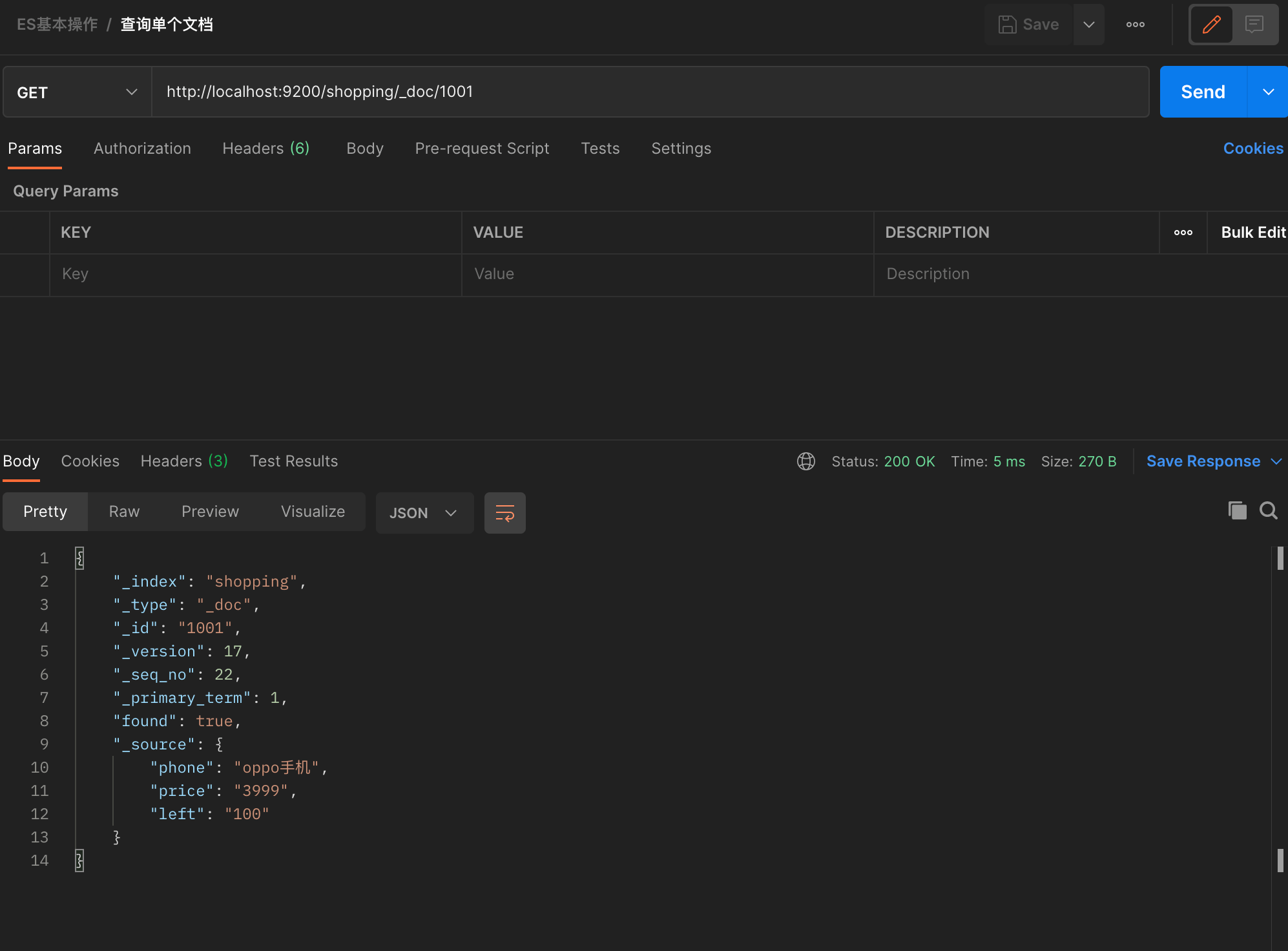
Task: Open the response Cookies tab
Action: tap(90, 461)
